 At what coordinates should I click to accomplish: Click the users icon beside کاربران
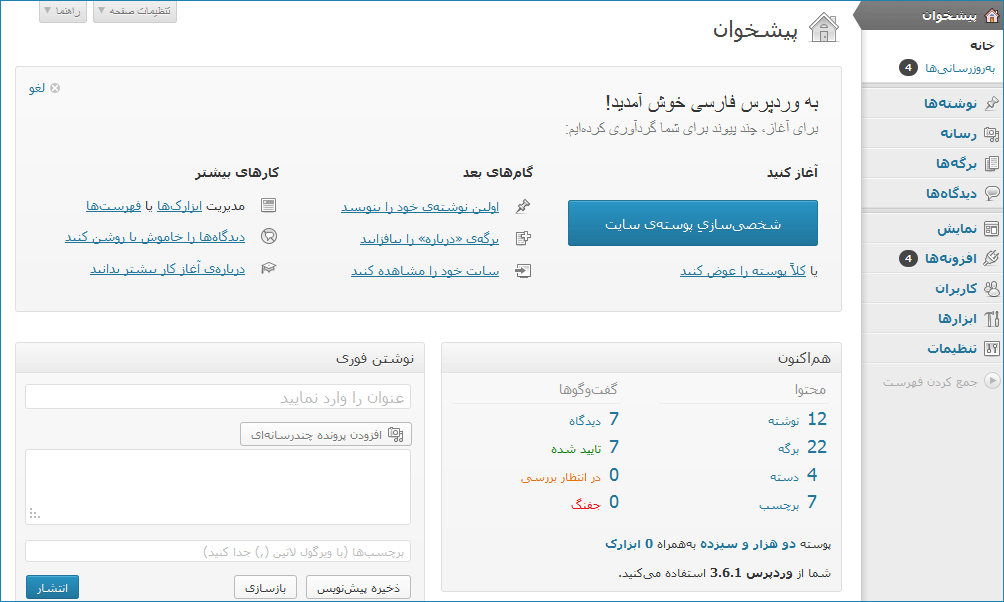991,288
